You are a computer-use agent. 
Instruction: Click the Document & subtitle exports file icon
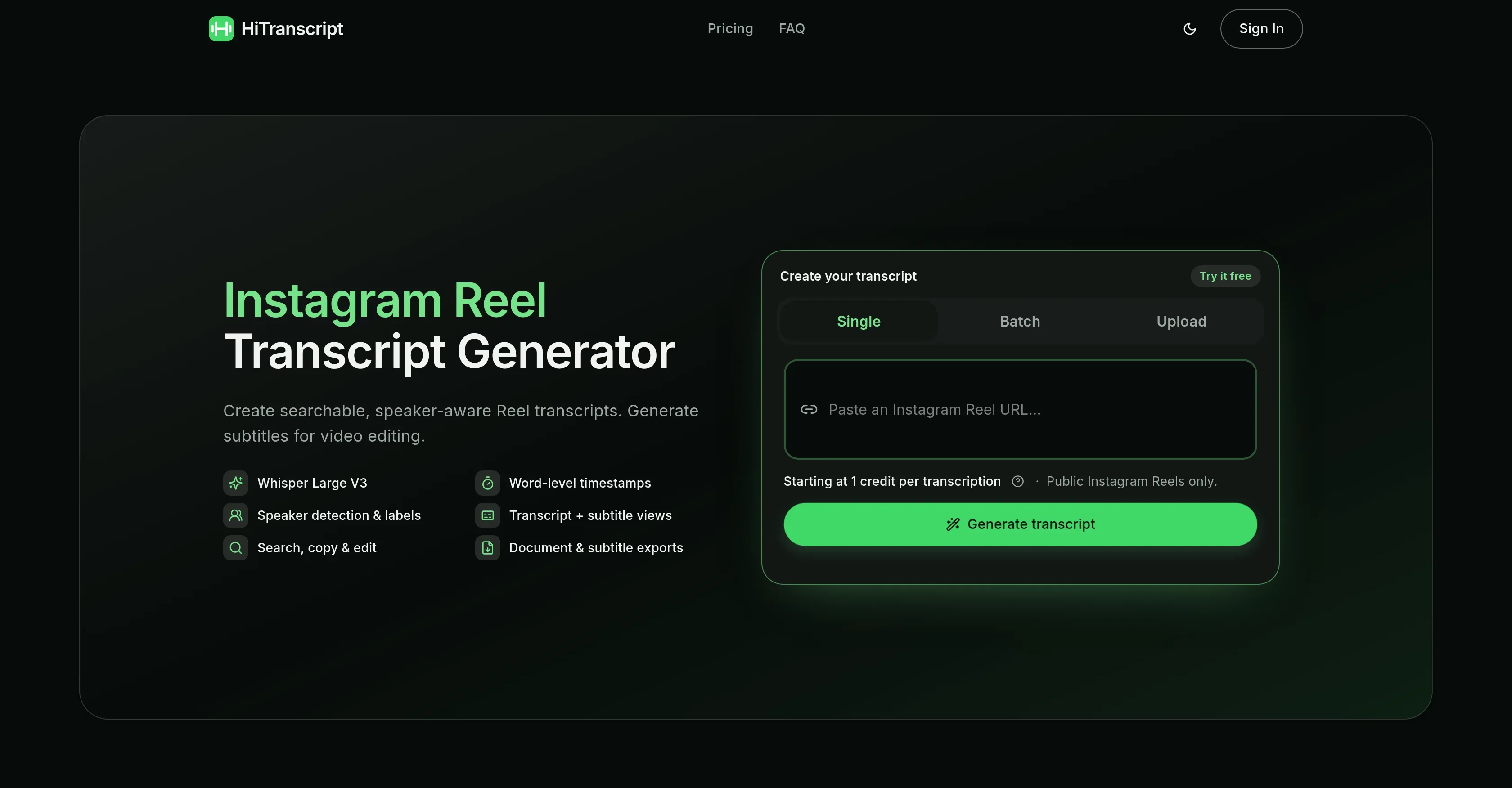point(488,547)
